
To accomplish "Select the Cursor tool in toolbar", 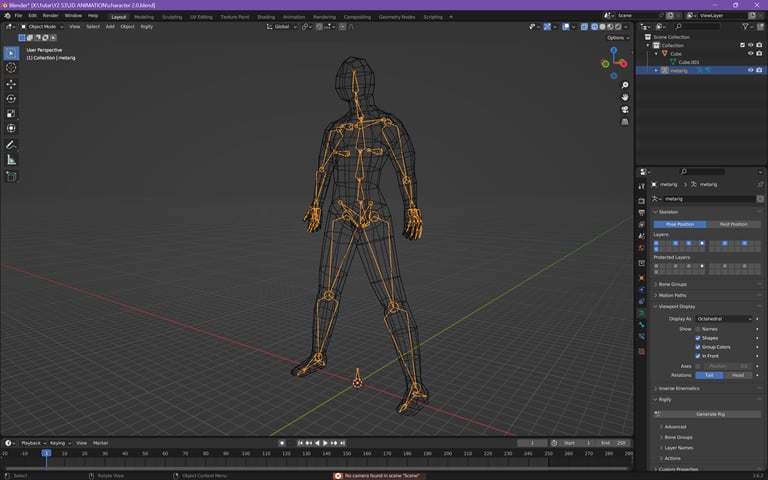I will [11, 68].
